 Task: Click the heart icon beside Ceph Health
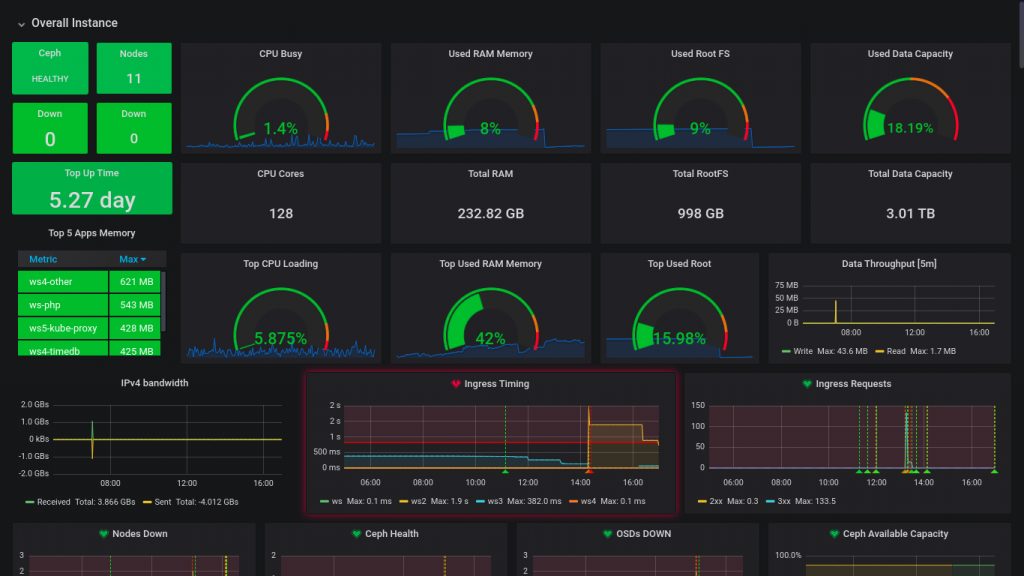[x=357, y=534]
